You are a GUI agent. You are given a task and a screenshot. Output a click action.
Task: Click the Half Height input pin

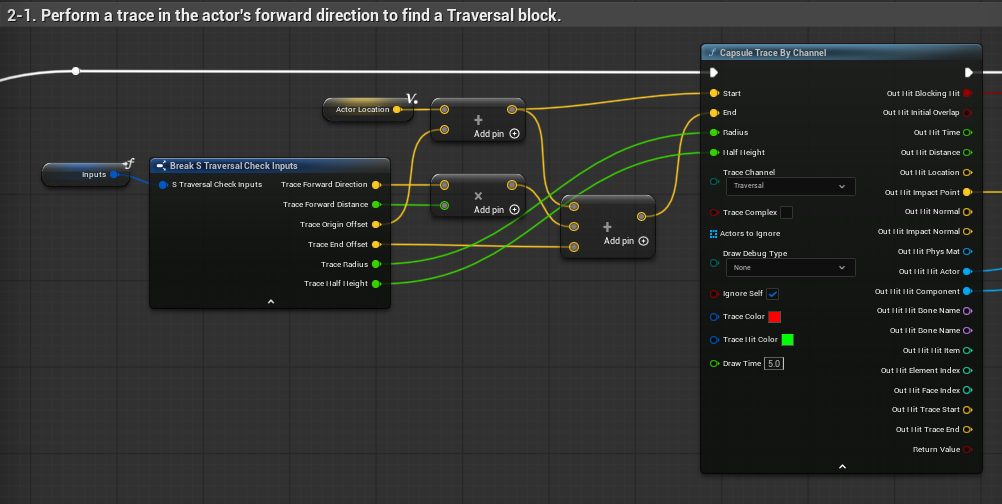click(x=714, y=152)
